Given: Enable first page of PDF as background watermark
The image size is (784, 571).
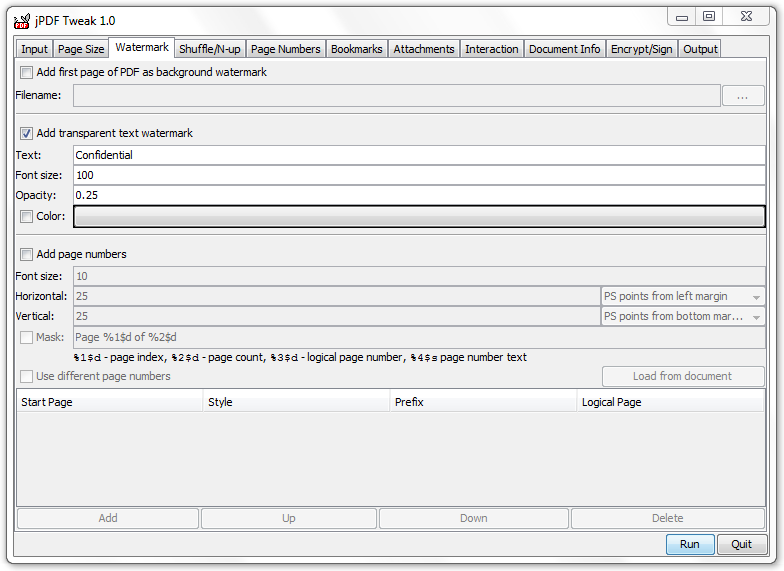Looking at the screenshot, I should pos(26,72).
